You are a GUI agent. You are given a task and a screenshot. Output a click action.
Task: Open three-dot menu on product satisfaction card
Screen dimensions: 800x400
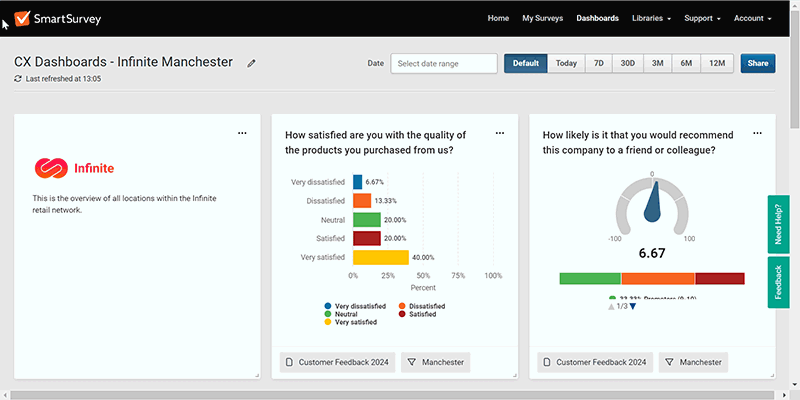[x=499, y=132]
